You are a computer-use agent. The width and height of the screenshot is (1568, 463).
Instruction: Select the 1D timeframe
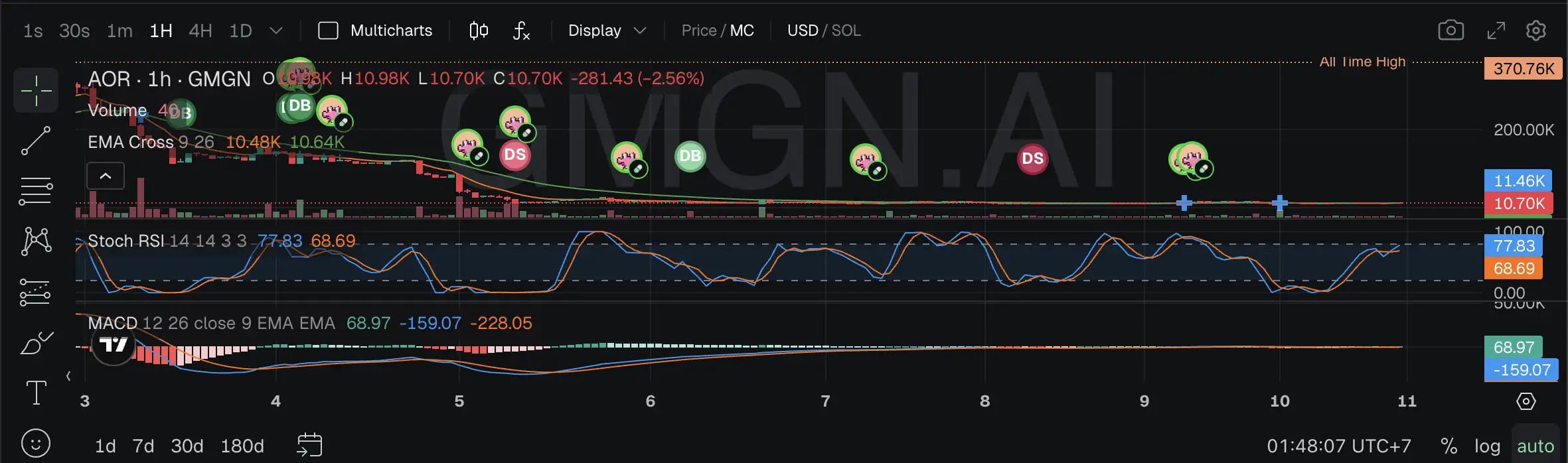coord(240,31)
